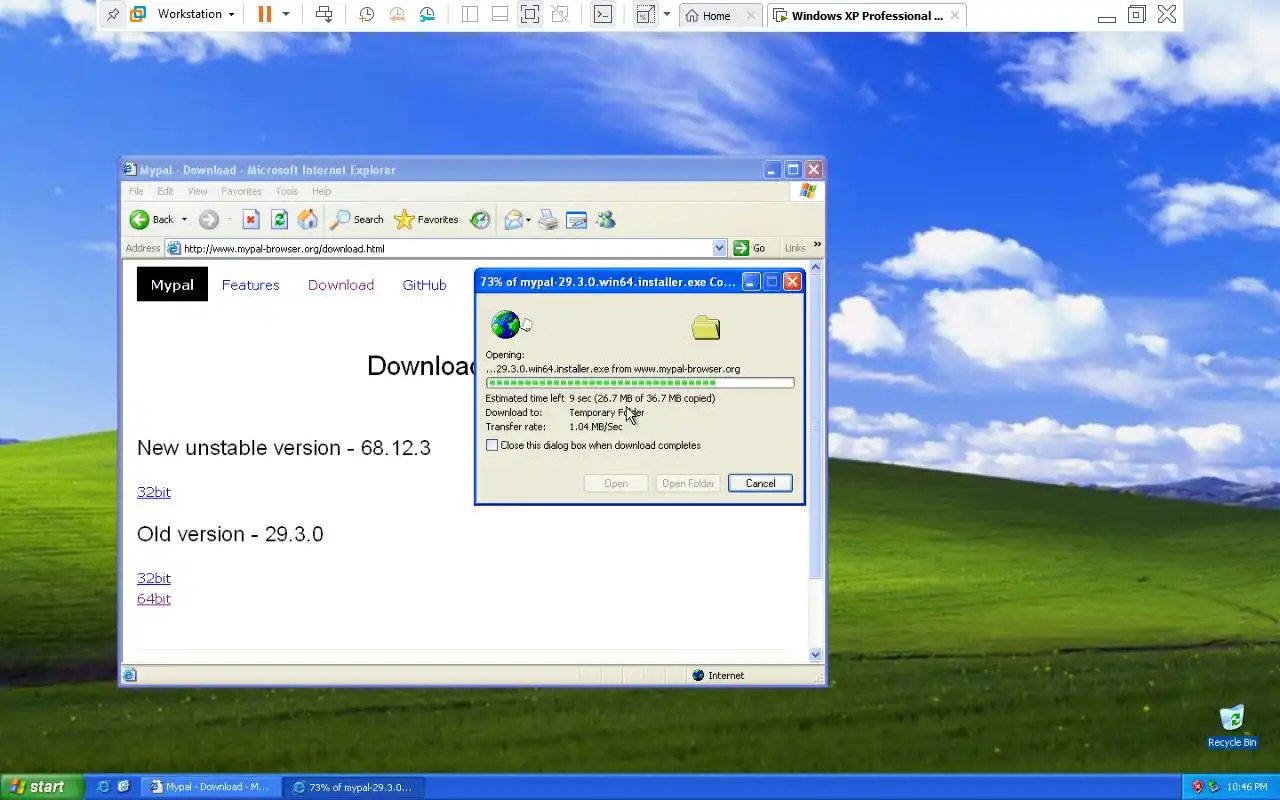The height and width of the screenshot is (800, 1280).
Task: Select the Windows XP Professional tab
Action: coord(866,15)
